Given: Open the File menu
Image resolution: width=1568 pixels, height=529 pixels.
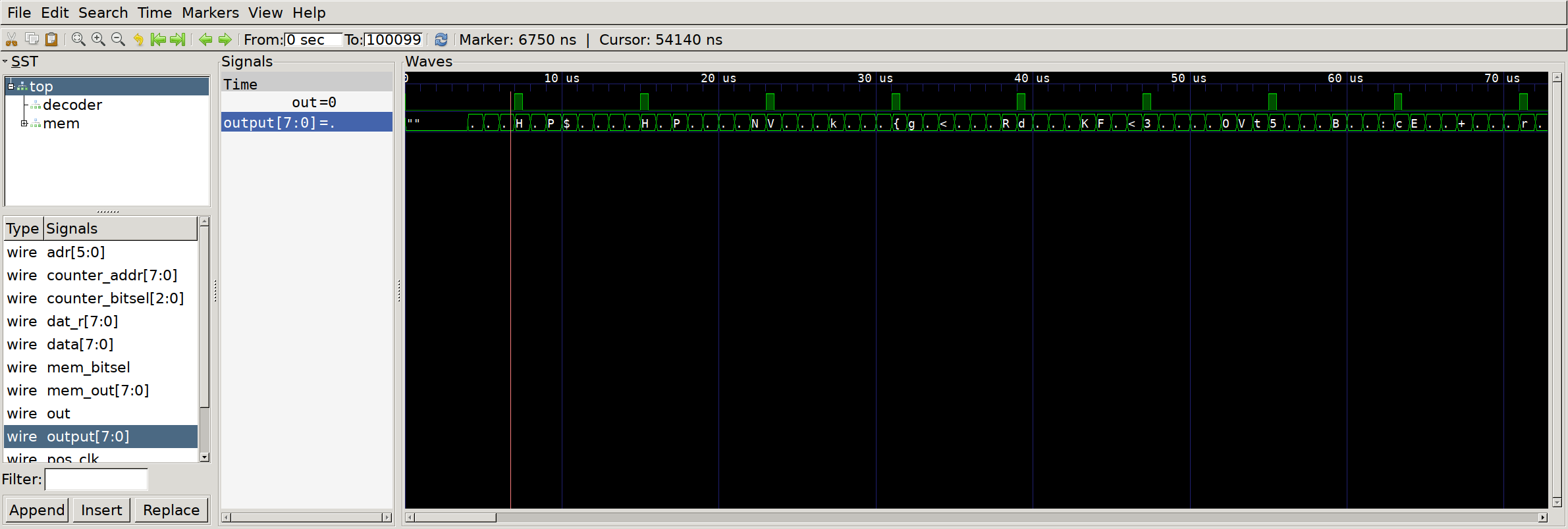Looking at the screenshot, I should click(x=19, y=13).
